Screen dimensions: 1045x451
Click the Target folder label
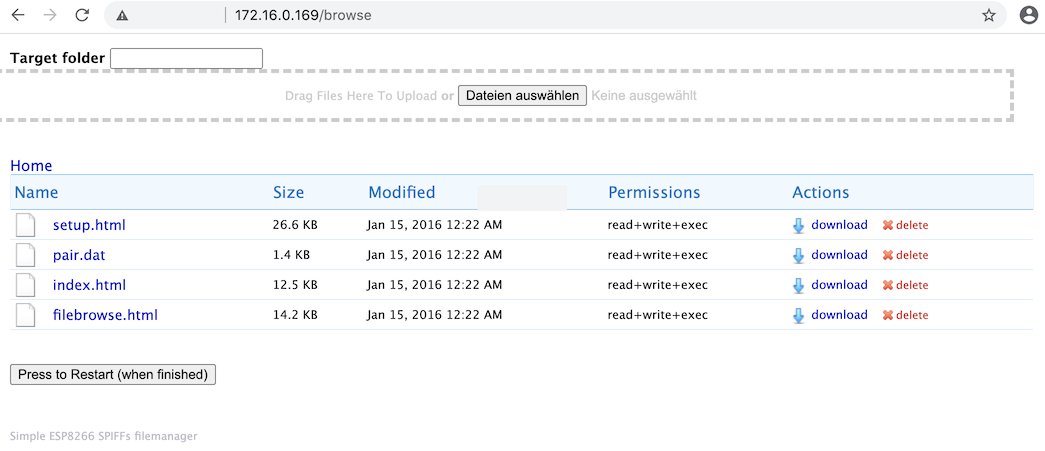57,58
